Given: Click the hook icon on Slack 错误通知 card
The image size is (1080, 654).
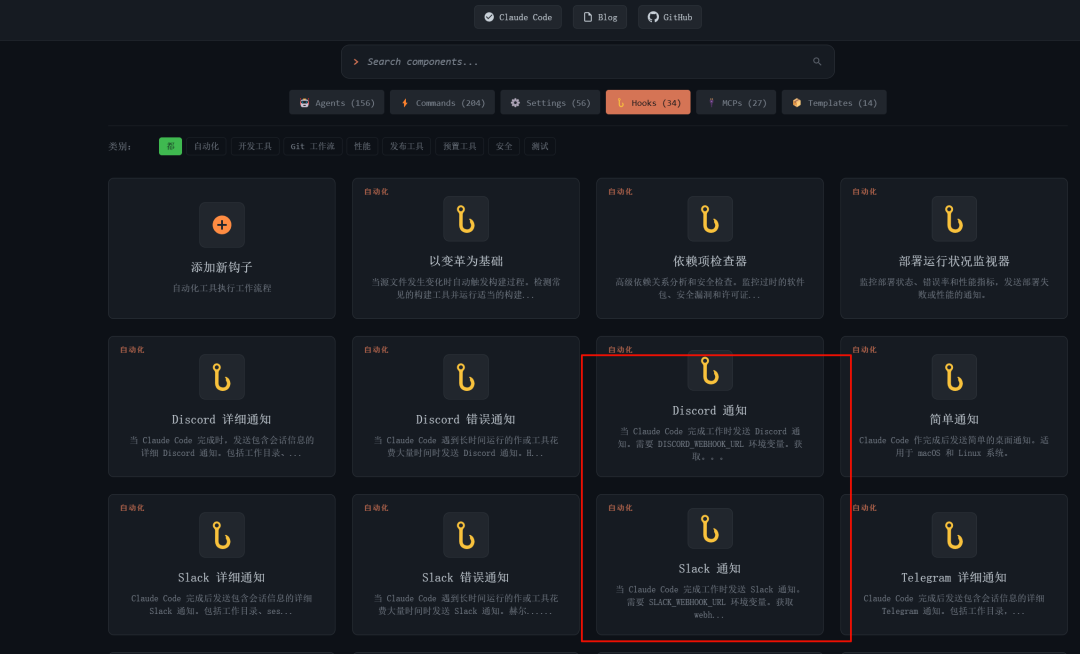Looking at the screenshot, I should coord(466,535).
